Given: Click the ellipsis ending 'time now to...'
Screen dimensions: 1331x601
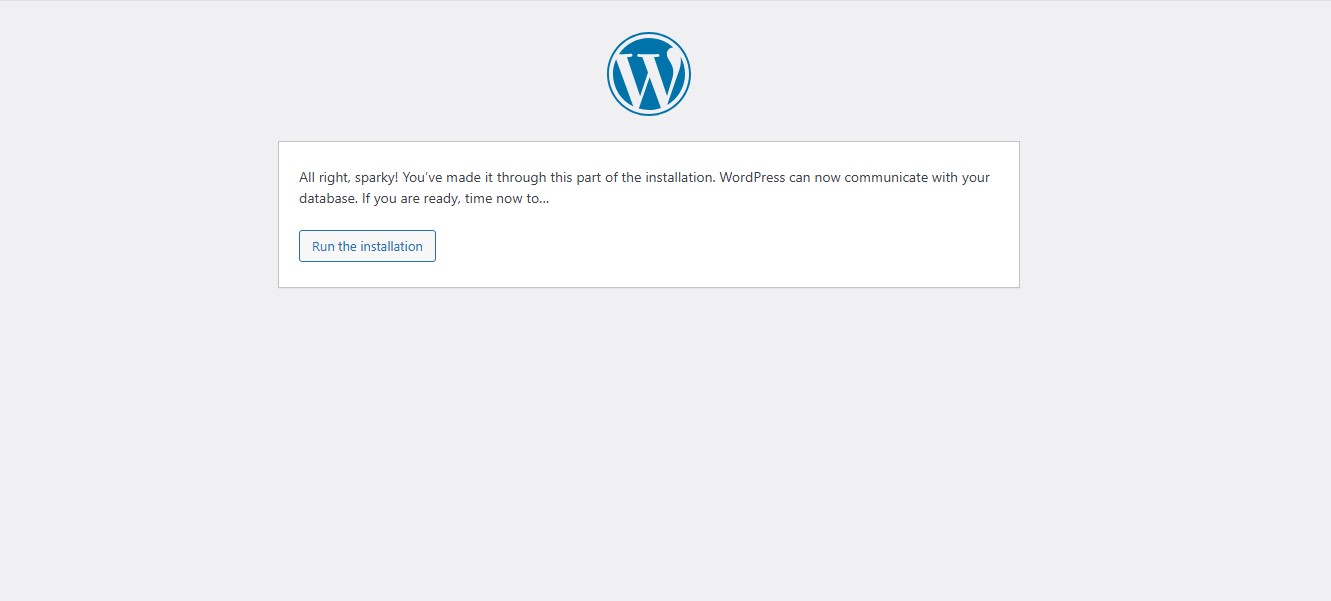Looking at the screenshot, I should tap(542, 198).
